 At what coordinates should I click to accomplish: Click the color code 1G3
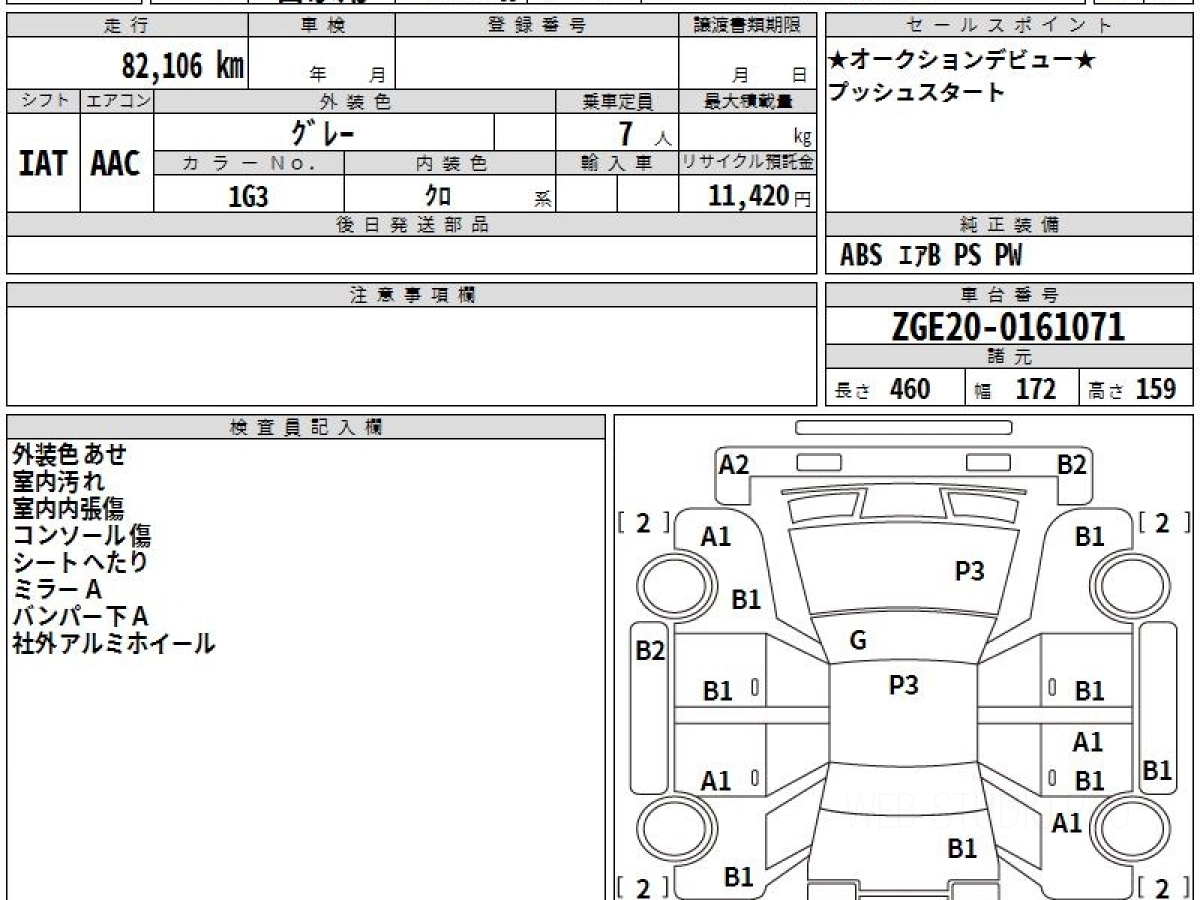[248, 196]
